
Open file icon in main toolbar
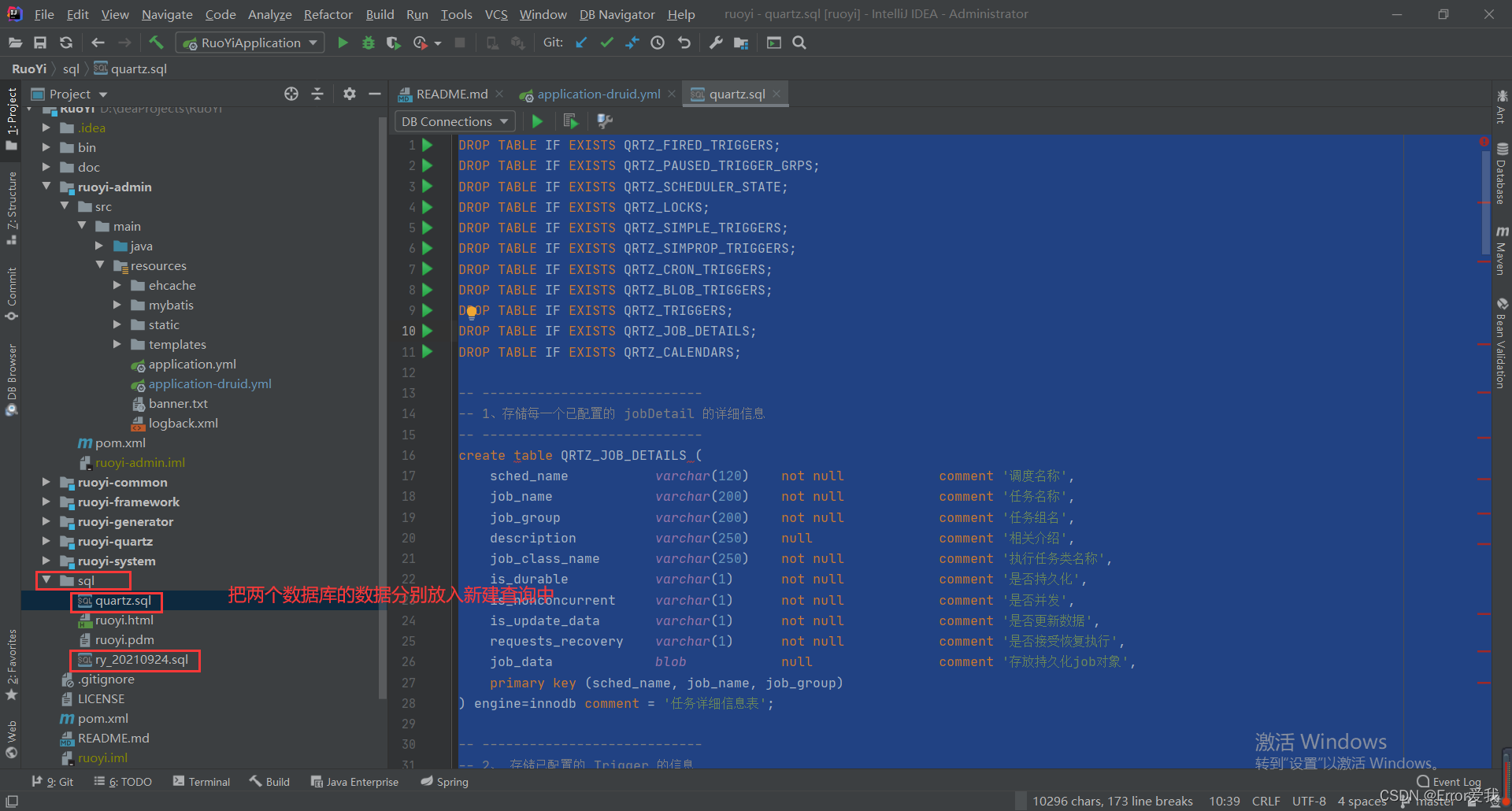15,43
